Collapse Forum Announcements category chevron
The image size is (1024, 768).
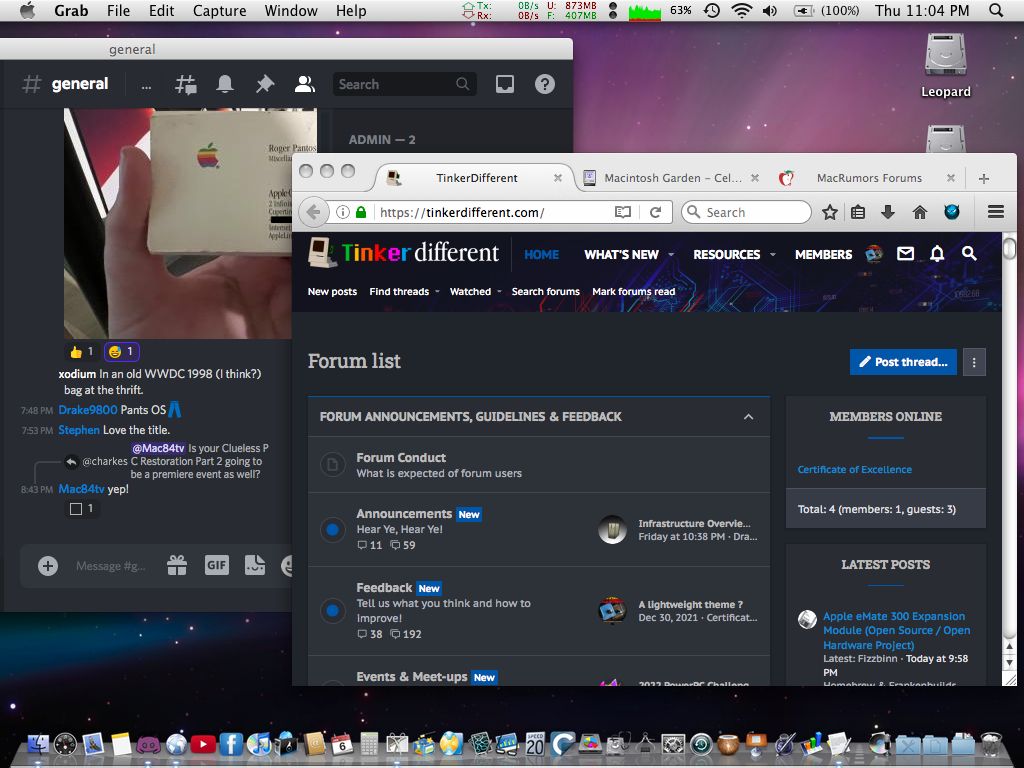(x=748, y=417)
